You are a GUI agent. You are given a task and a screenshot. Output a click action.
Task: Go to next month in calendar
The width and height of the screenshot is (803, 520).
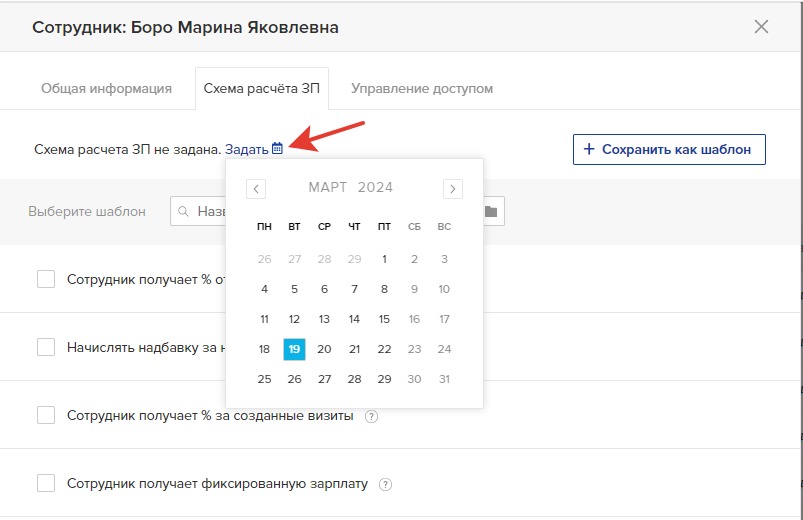[x=453, y=189]
